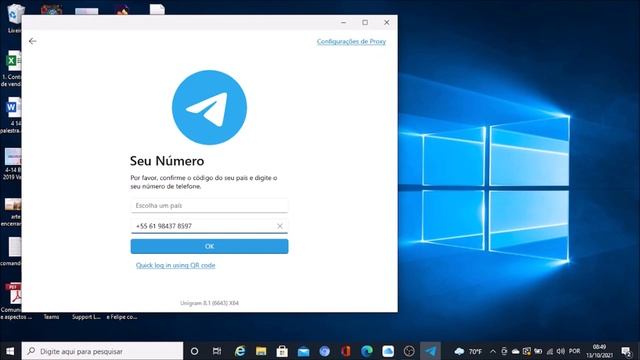Viewport: 640px width, 360px height.
Task: Open the 70°F weather widget
Action: pyautogui.click(x=468, y=351)
